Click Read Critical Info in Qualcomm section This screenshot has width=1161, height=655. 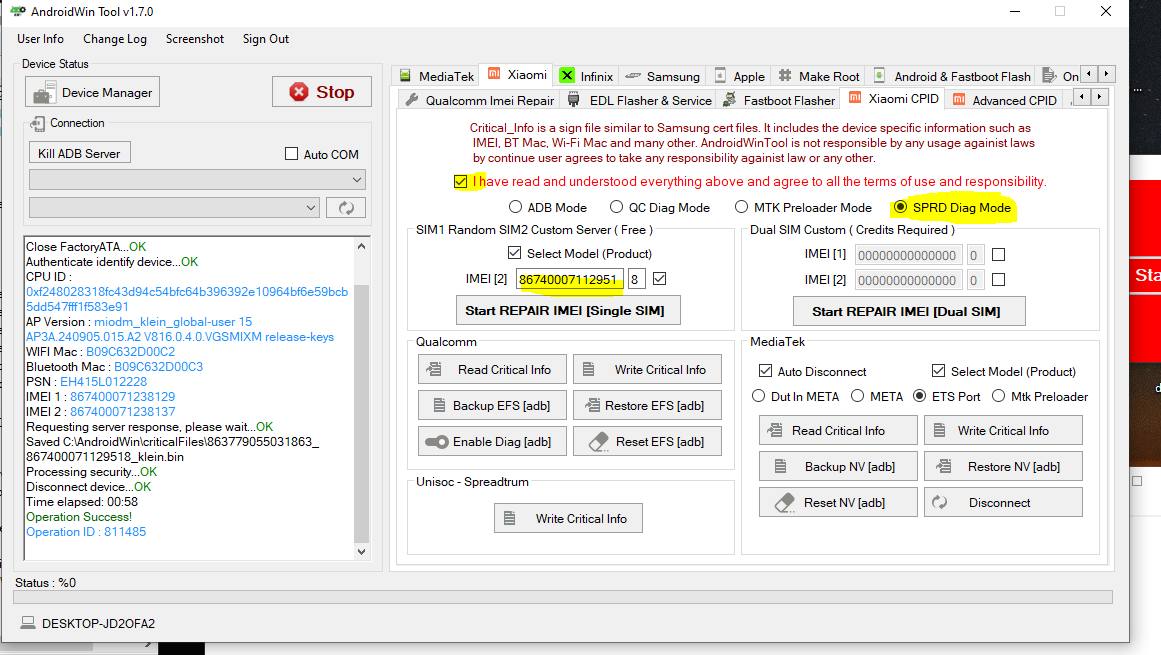[492, 370]
